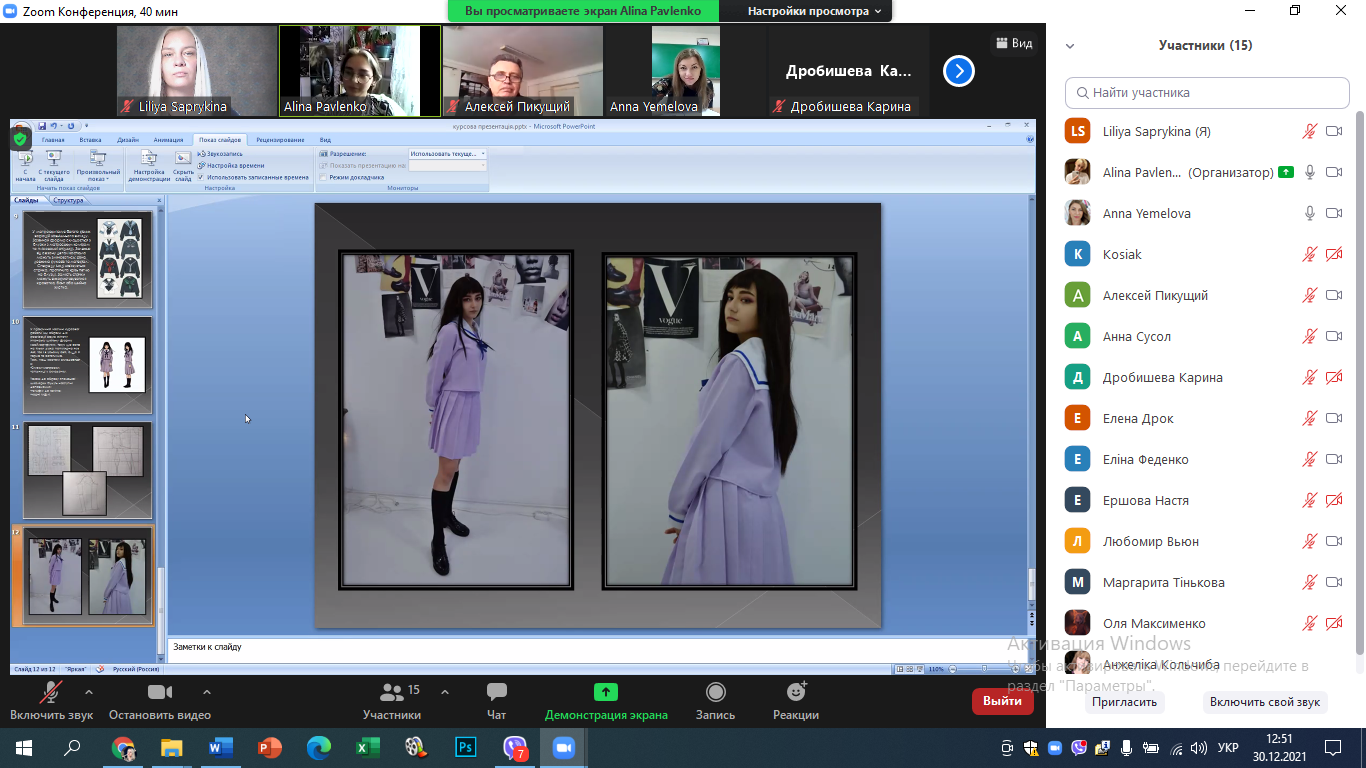Viewport: 1366px width, 768px height.
Task: Open Photoshop from the taskbar
Action: tap(465, 747)
